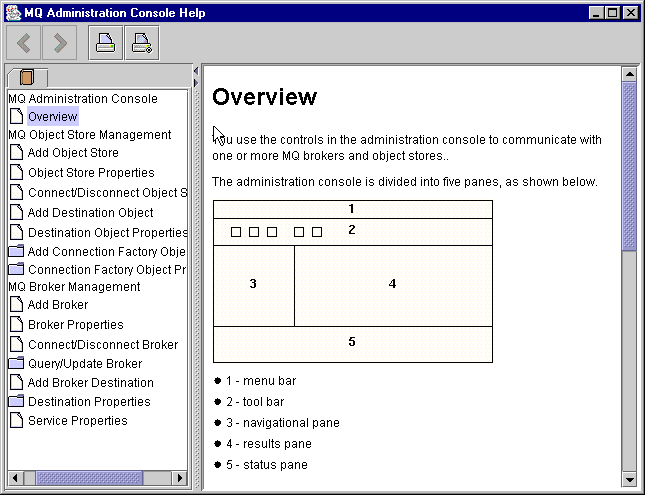Open Page Setup printer icon
Screen dimensions: 645x495
(x=142, y=43)
